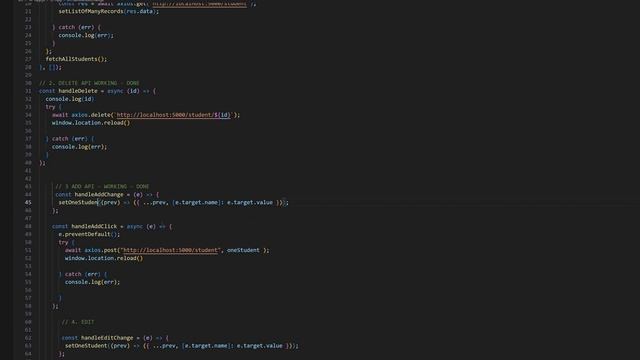Click the console.log(id) statement
This screenshot has height=360, width=640.
70,99
